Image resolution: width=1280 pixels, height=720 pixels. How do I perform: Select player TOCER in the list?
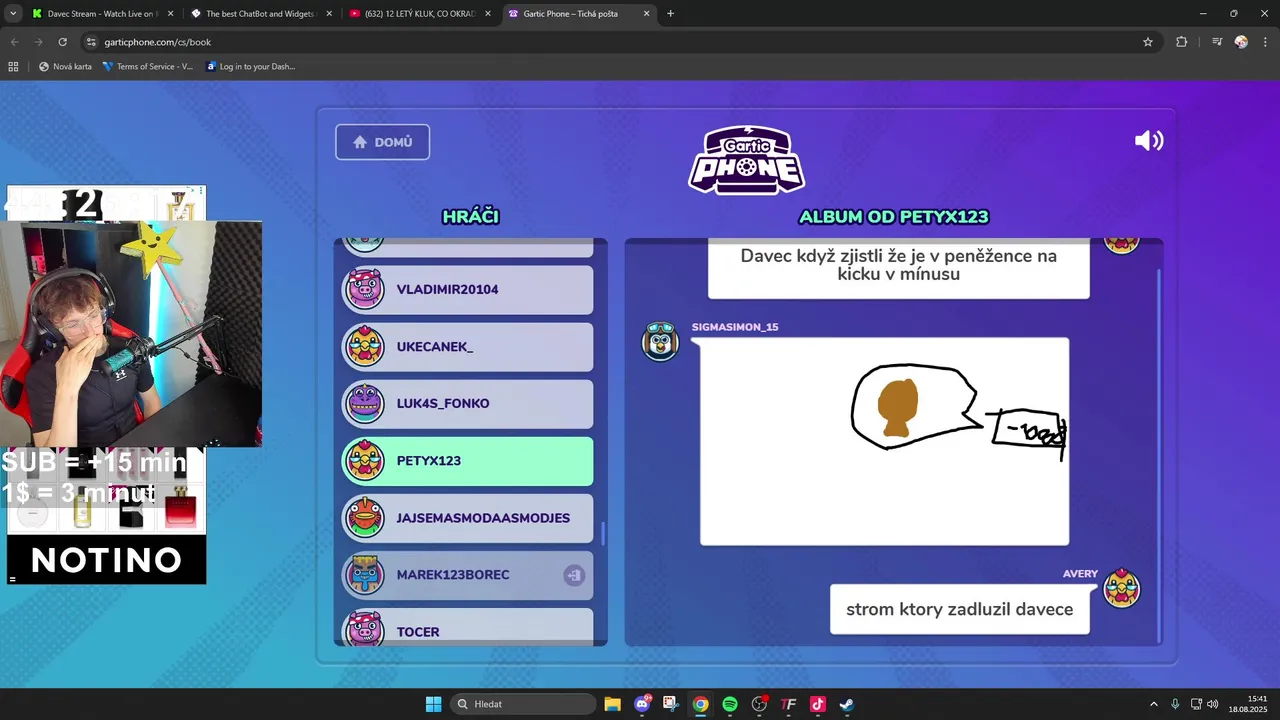[468, 627]
